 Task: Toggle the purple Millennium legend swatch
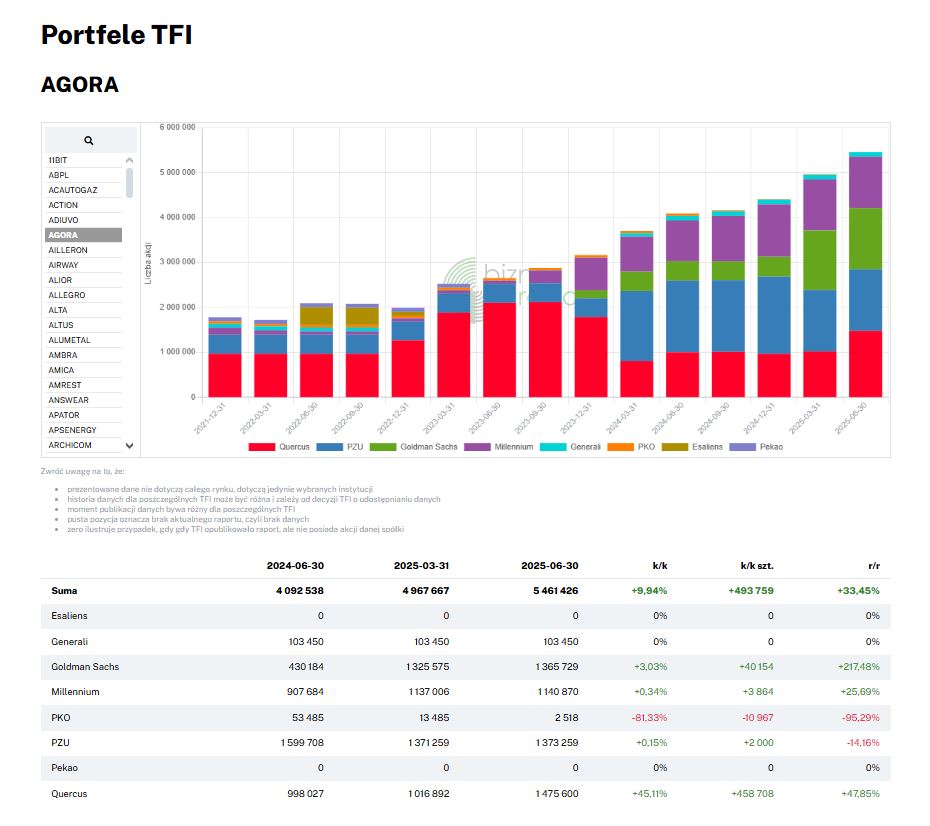click(x=477, y=447)
